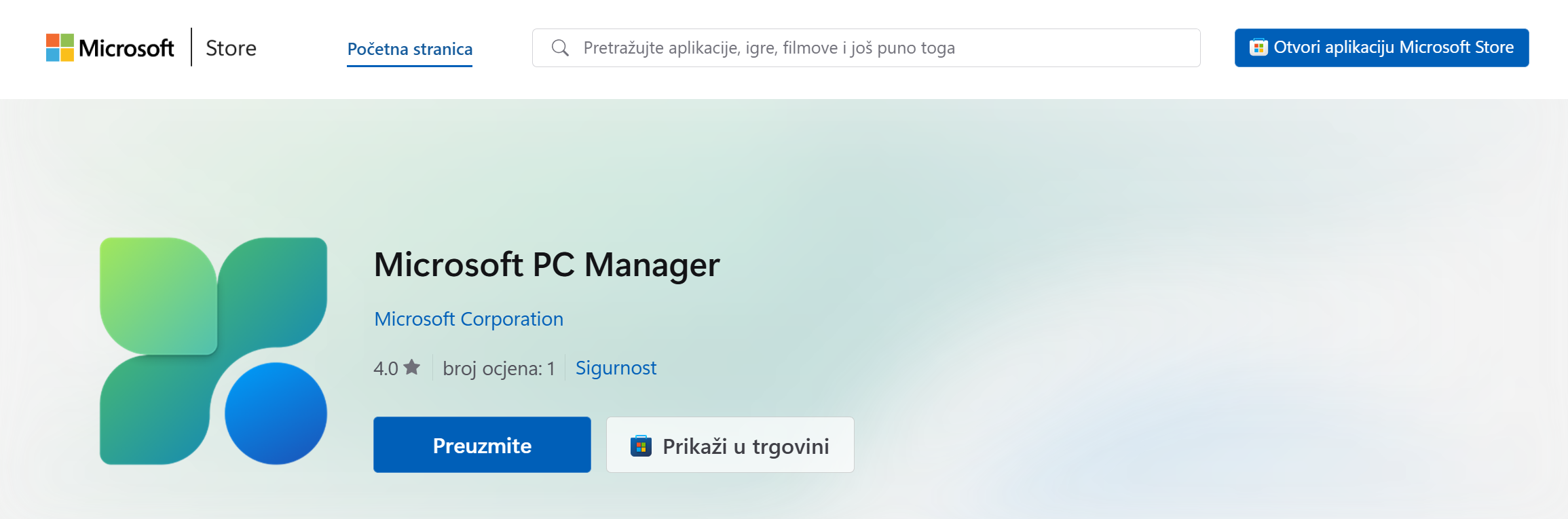Click the four-color Microsoft logo

[x=60, y=47]
